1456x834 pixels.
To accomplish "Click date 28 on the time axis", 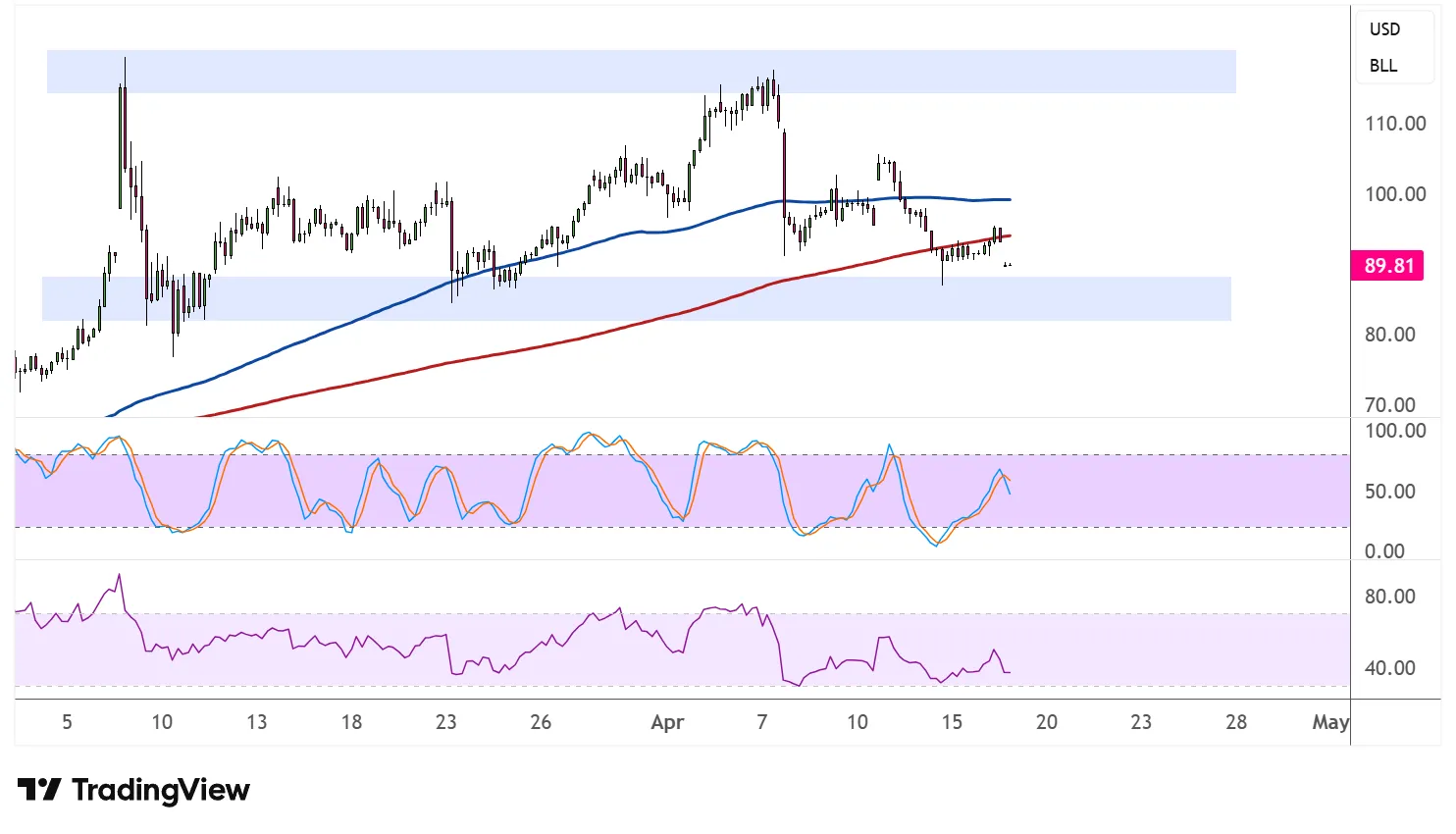I will (x=1235, y=723).
